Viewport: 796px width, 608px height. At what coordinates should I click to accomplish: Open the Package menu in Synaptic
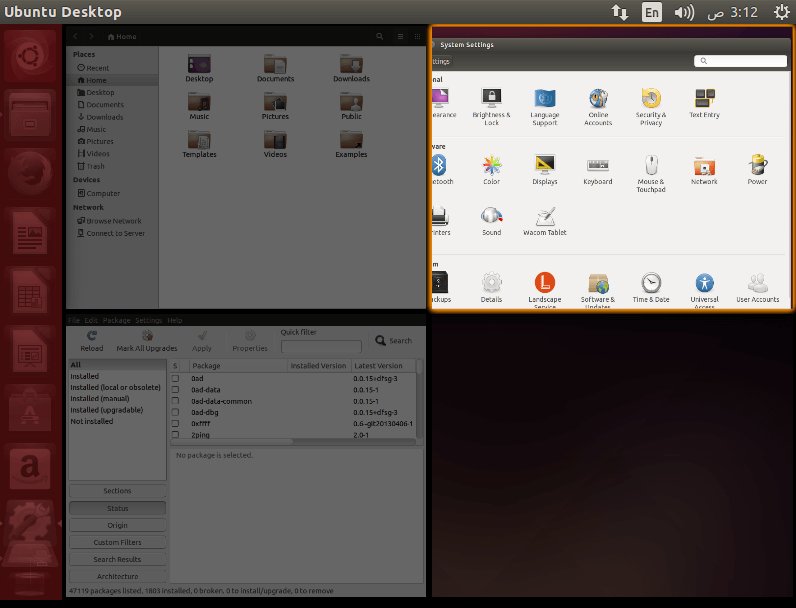tap(116, 320)
